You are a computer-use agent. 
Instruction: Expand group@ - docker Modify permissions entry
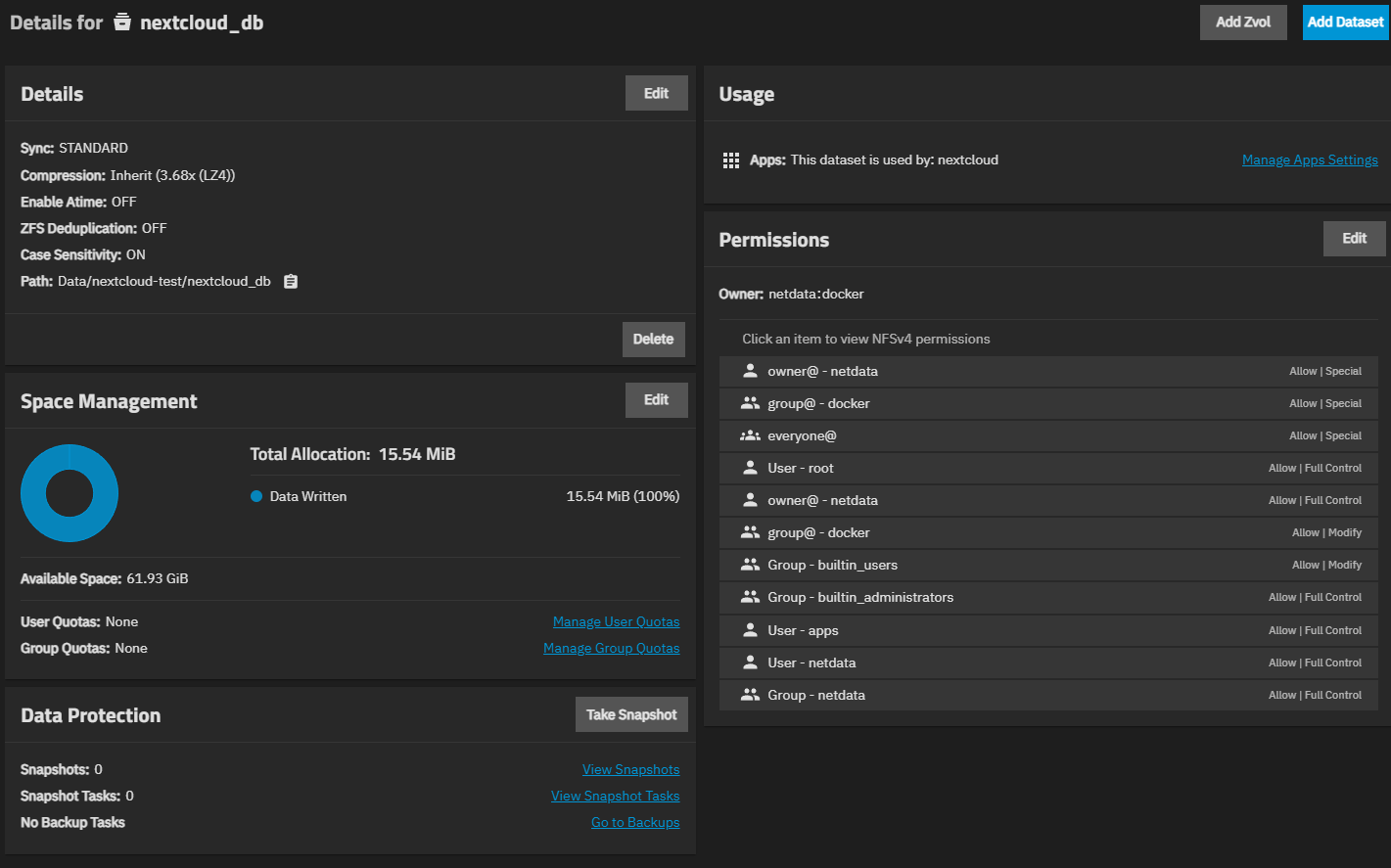1048,532
